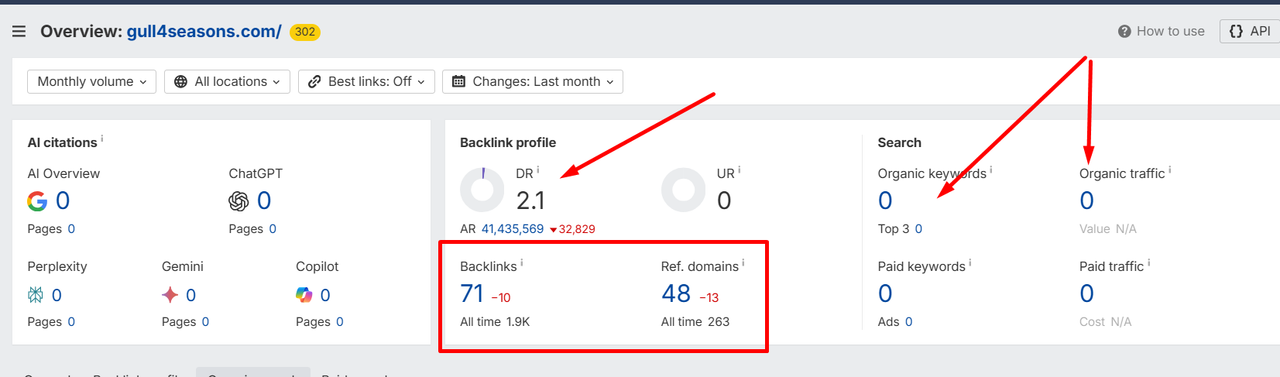Click the Backlinks info icon

click(521, 264)
